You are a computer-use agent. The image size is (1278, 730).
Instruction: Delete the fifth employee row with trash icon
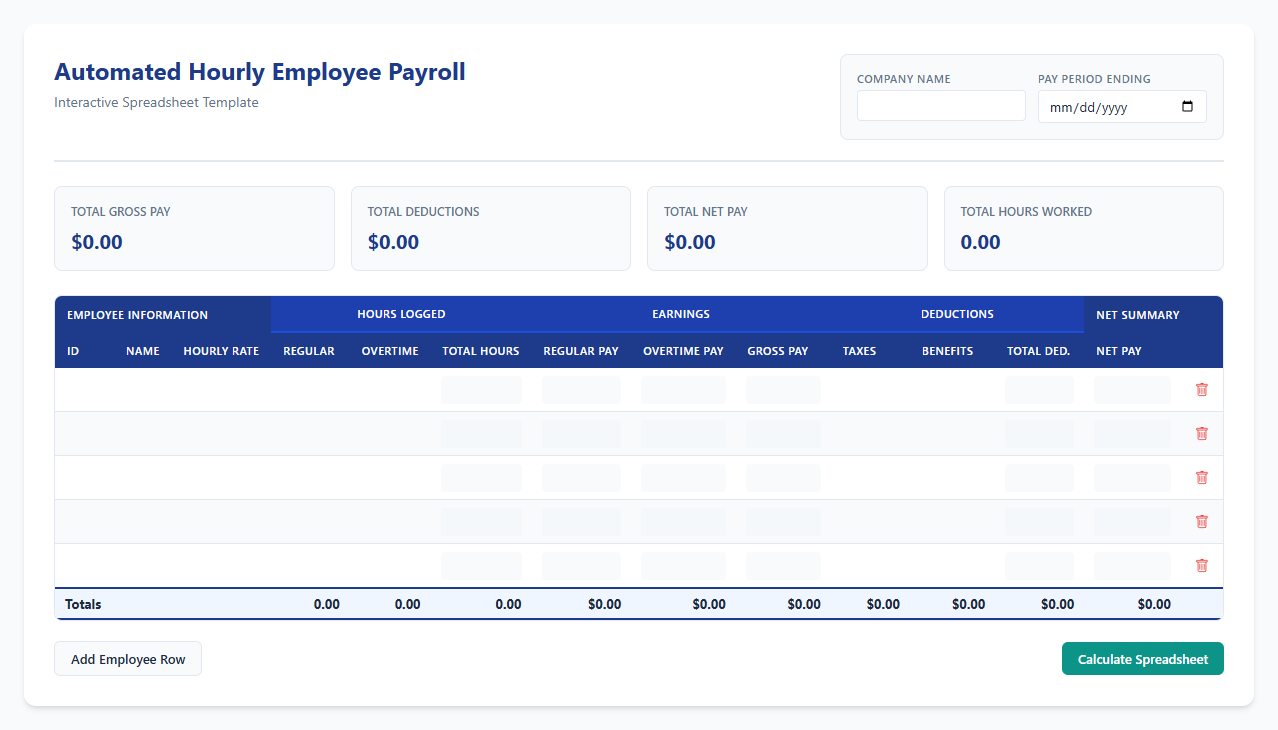point(1202,566)
